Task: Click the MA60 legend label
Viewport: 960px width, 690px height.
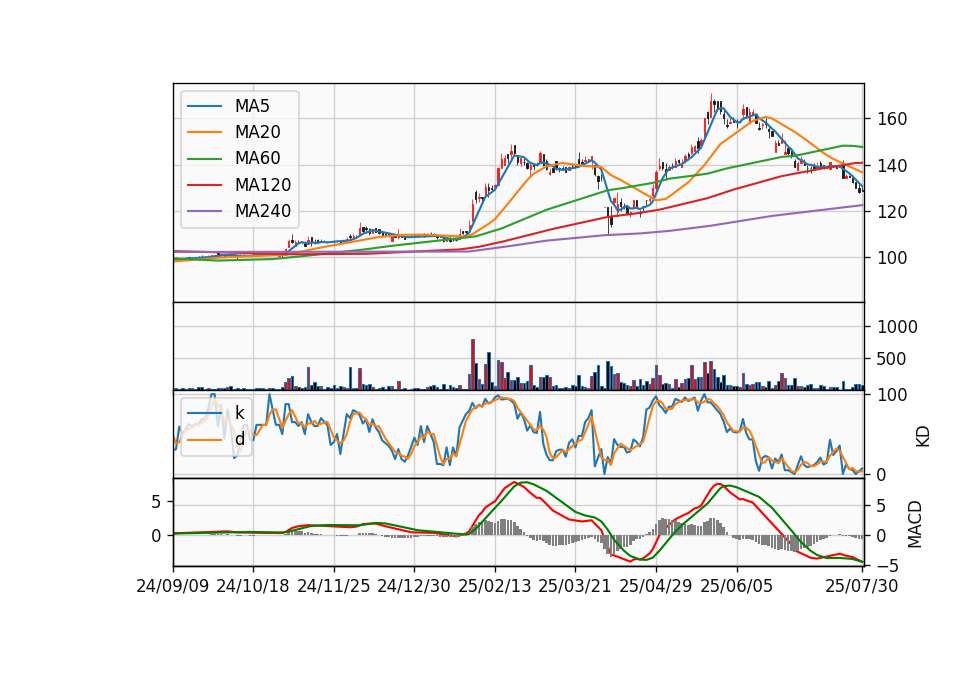Action: (x=258, y=159)
